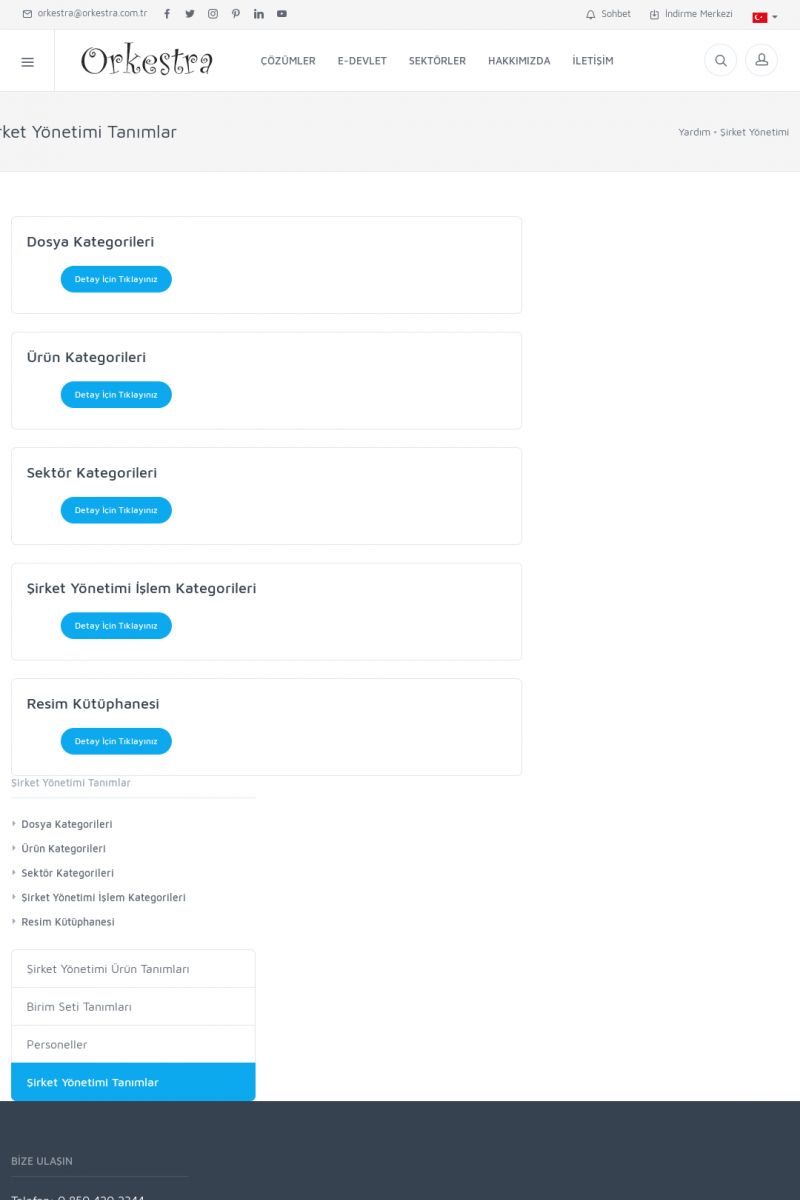This screenshot has width=800, height=1200.
Task: Click detail button under Resim Kütüphanesi
Action: (x=116, y=741)
